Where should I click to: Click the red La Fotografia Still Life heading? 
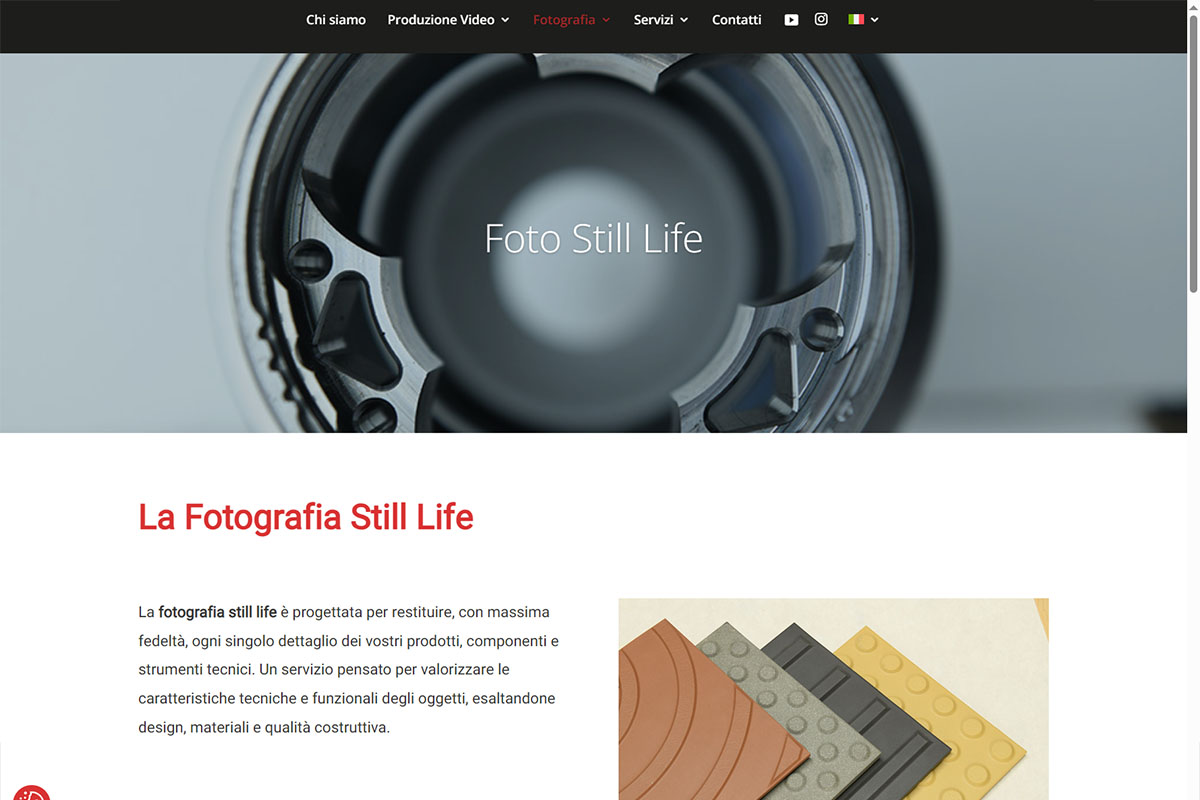click(306, 518)
